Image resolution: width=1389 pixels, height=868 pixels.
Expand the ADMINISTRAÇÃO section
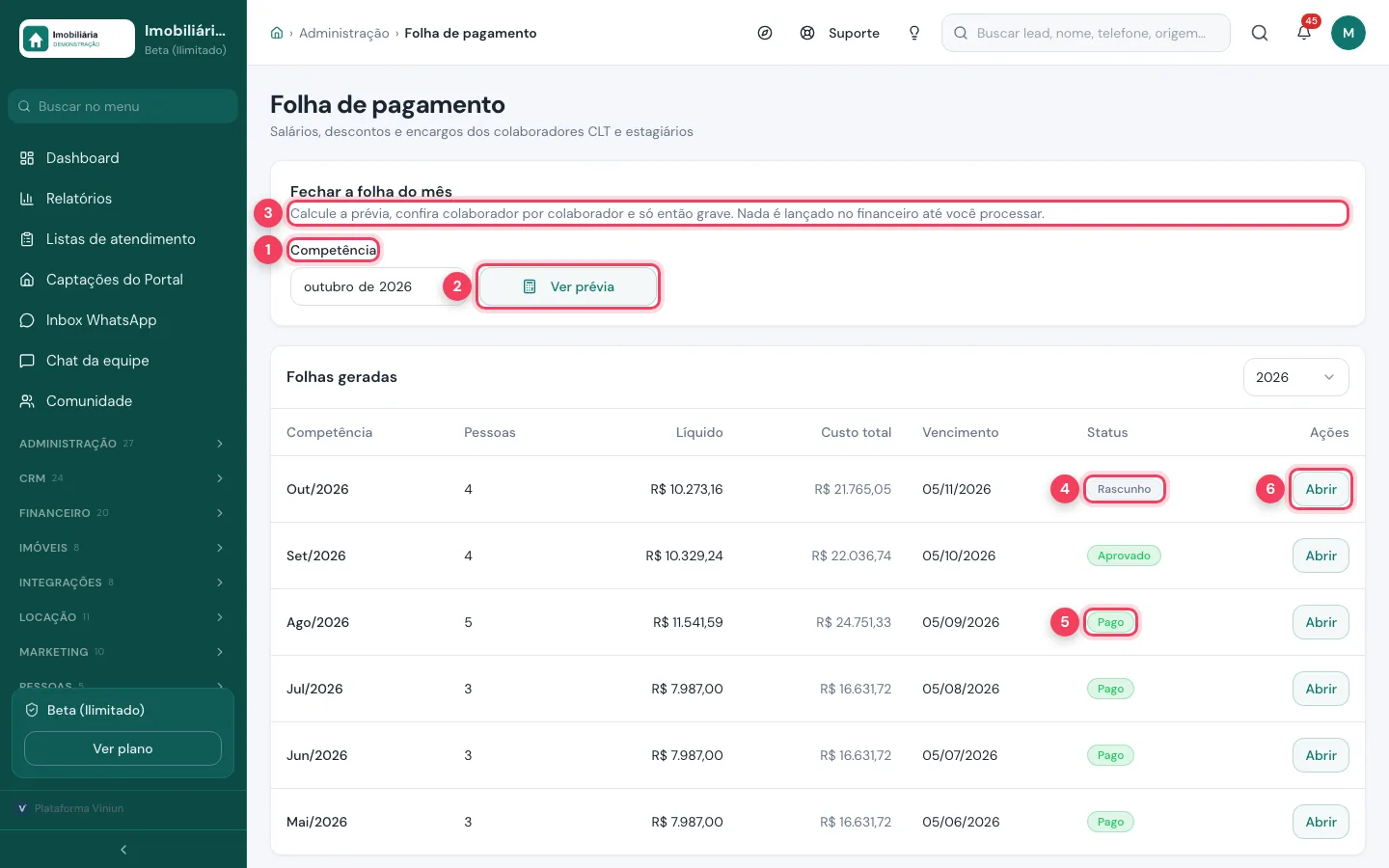point(123,444)
